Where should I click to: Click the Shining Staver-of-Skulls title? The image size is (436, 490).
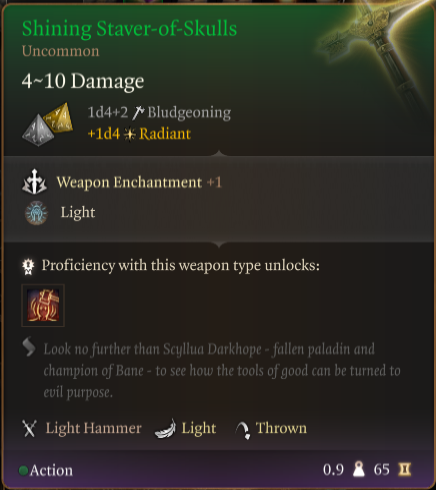(129, 29)
